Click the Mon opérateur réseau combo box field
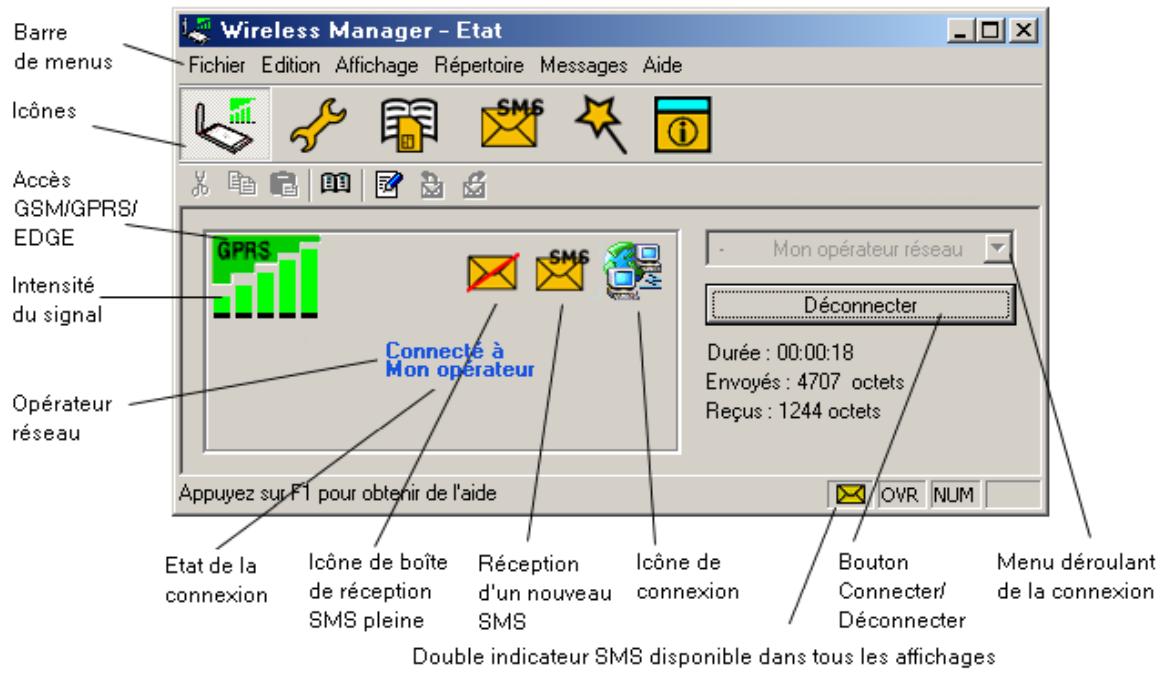Screen dimensions: 1162x673 point(860,248)
